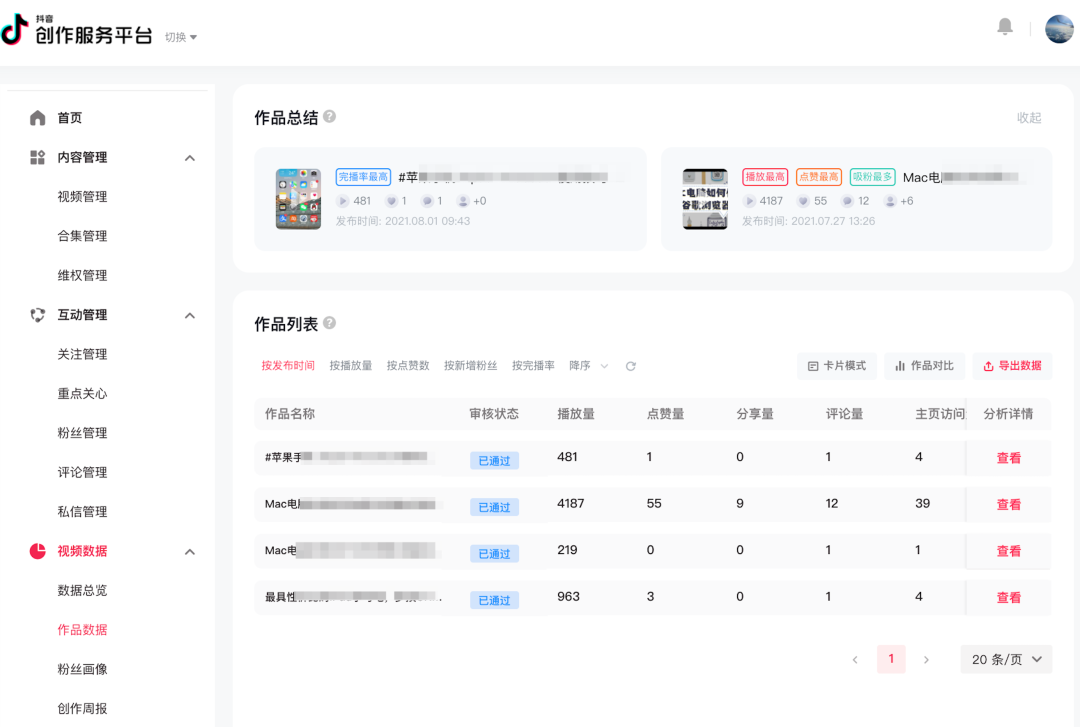1080x727 pixels.
Task: Collapse the 内容管理 sidebar section
Action: (x=190, y=158)
